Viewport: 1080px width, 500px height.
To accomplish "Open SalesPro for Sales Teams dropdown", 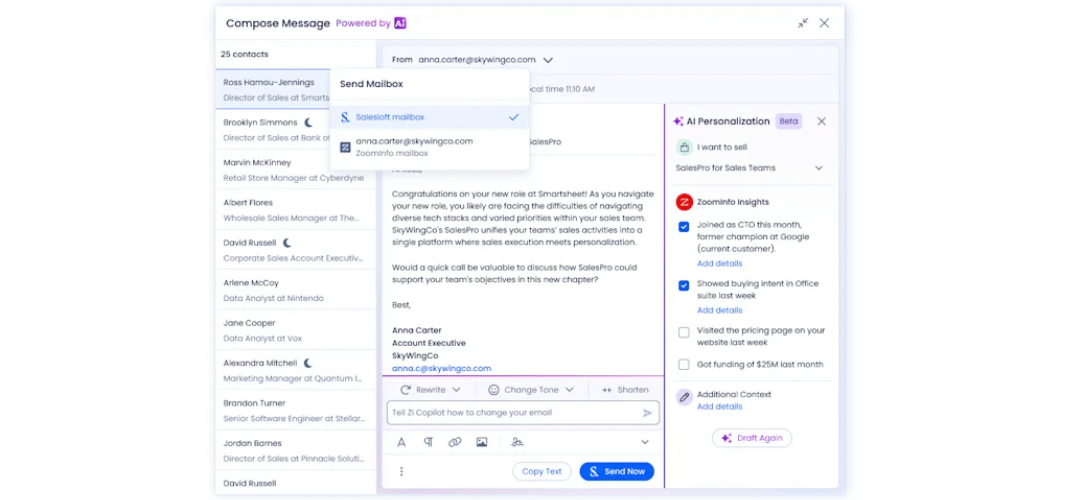I will 749,168.
